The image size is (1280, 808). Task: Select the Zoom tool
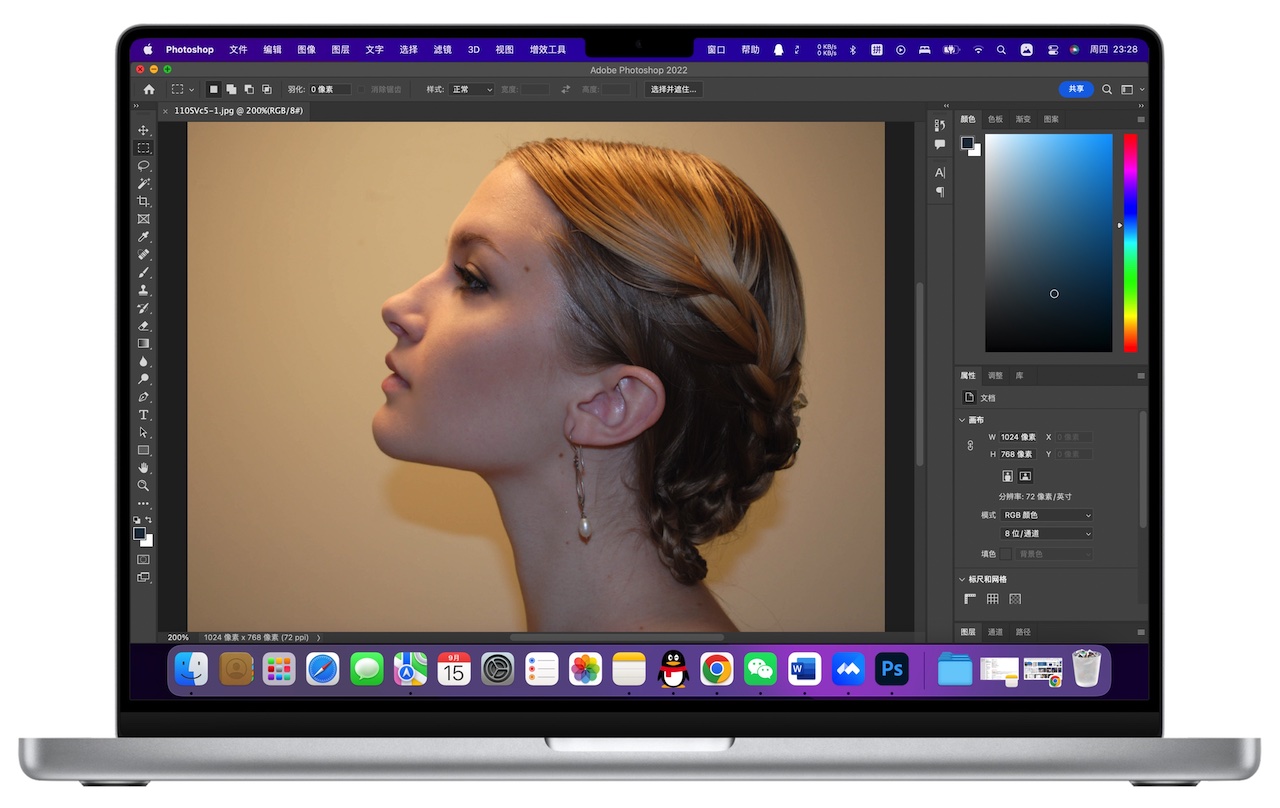(x=143, y=486)
